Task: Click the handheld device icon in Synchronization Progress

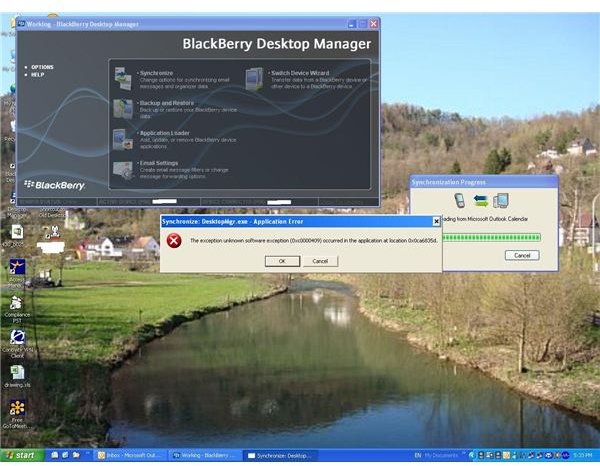Action: tap(459, 200)
